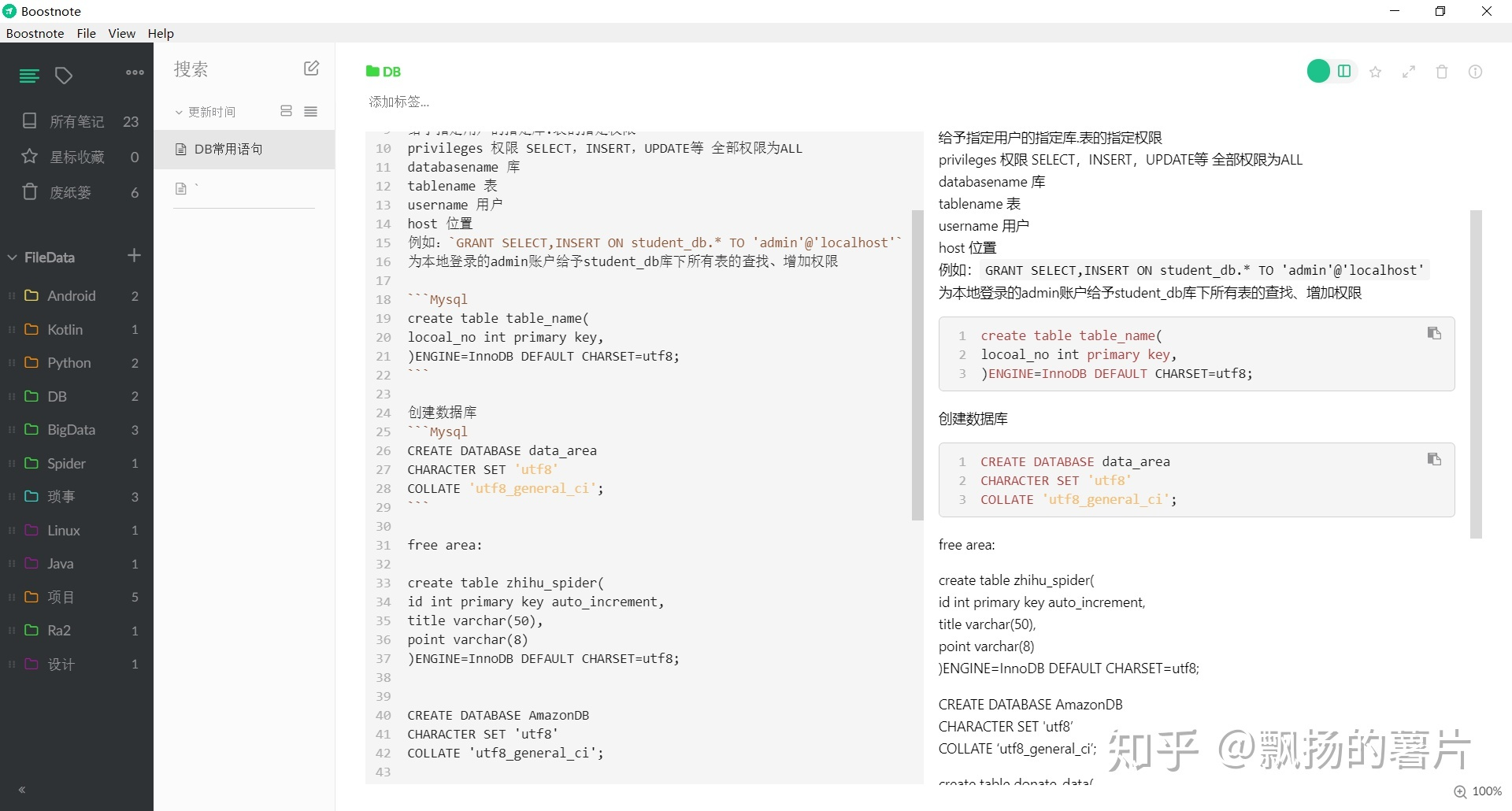Open the untitled second note

(244, 189)
